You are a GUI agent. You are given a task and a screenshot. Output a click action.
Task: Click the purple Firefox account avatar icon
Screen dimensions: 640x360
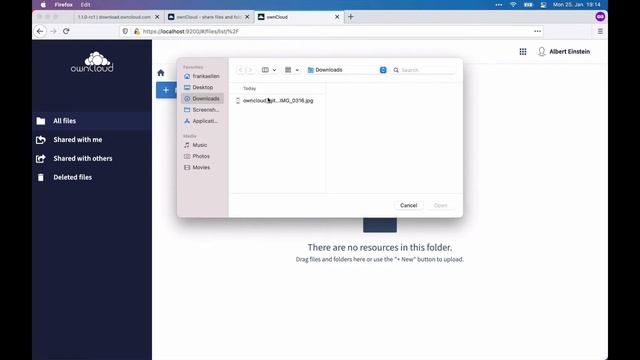(x=600, y=17)
